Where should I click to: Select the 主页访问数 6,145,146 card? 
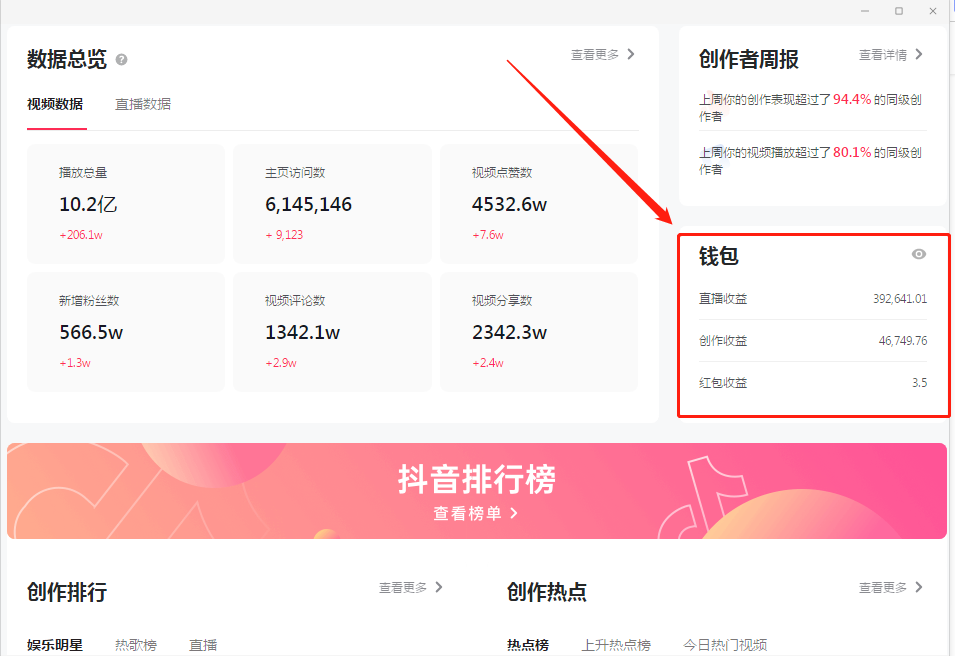332,203
